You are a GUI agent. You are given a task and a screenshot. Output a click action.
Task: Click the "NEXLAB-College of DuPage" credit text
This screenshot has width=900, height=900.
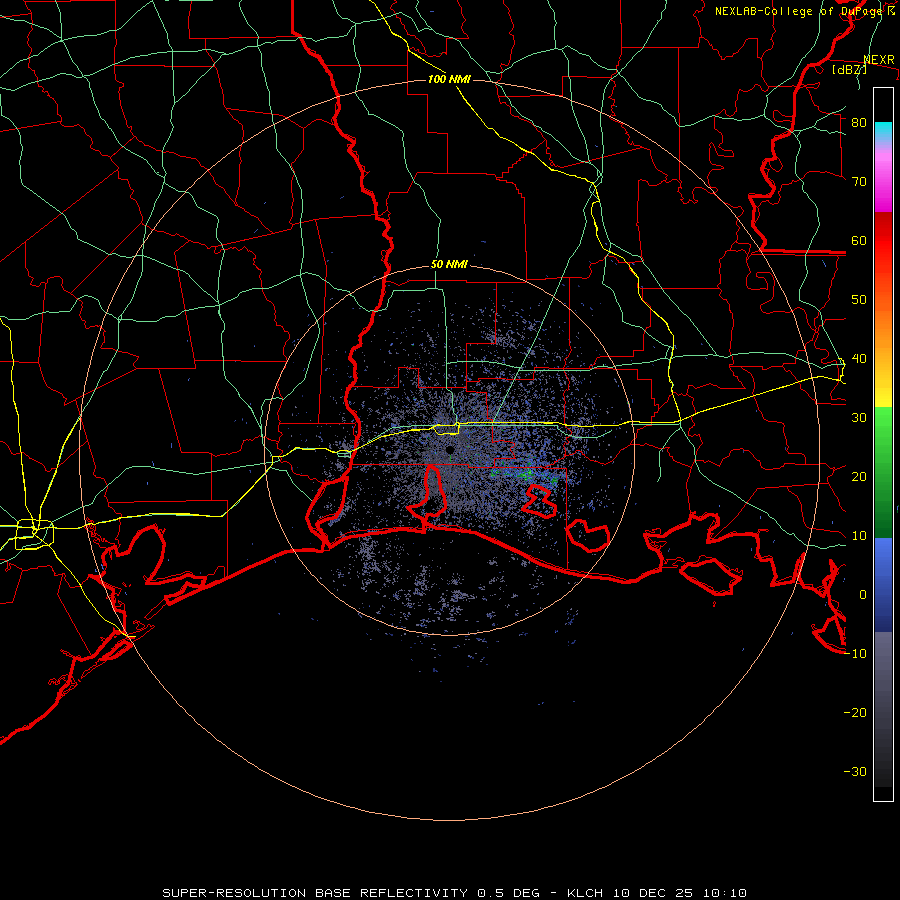(800, 11)
